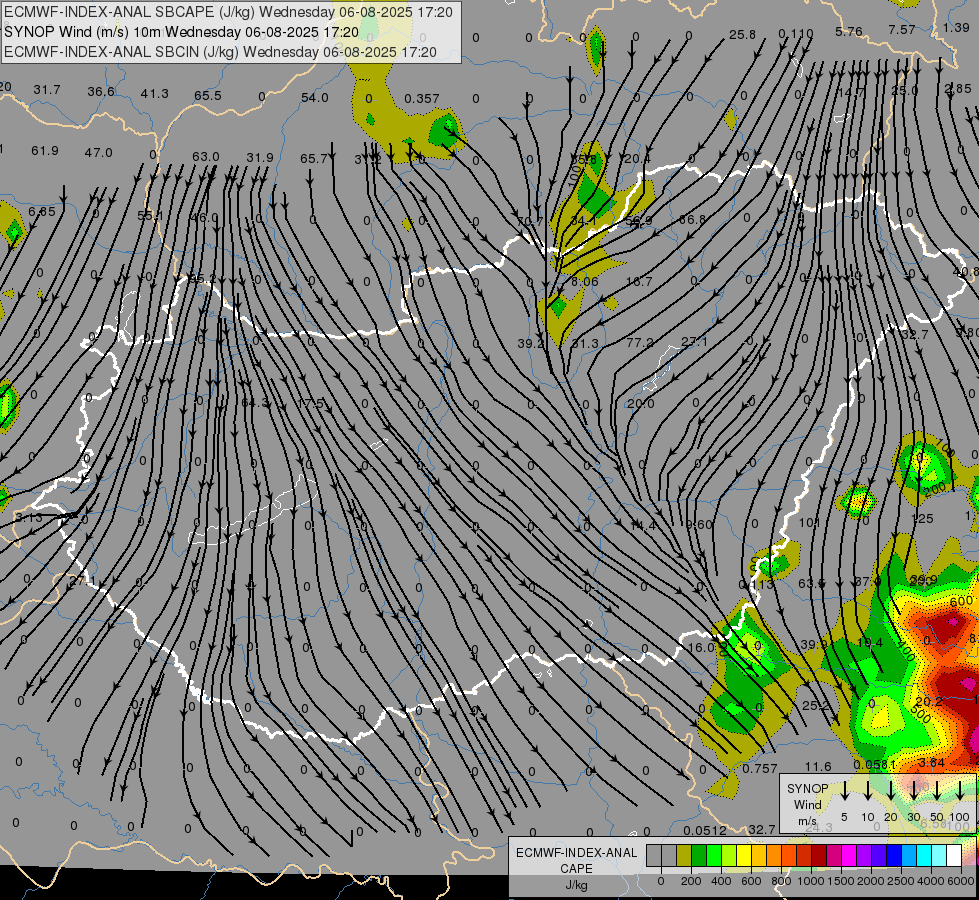Pick the white CAPE legend swatch
979x900 pixels.
(x=953, y=856)
